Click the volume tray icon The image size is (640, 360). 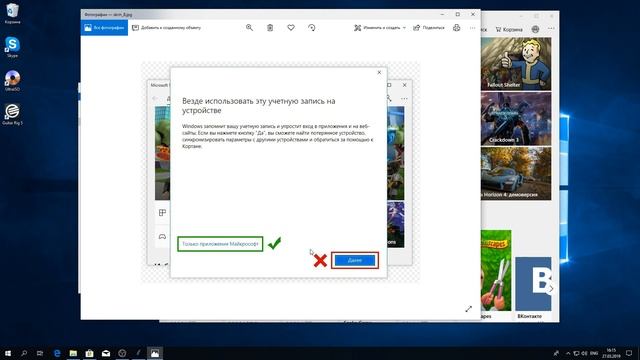[584, 353]
